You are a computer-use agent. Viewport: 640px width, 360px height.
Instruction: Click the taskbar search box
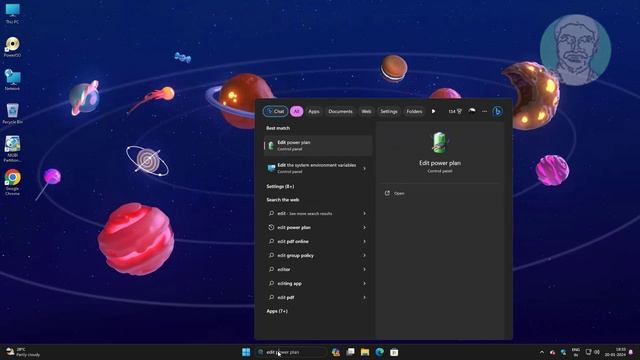291,352
